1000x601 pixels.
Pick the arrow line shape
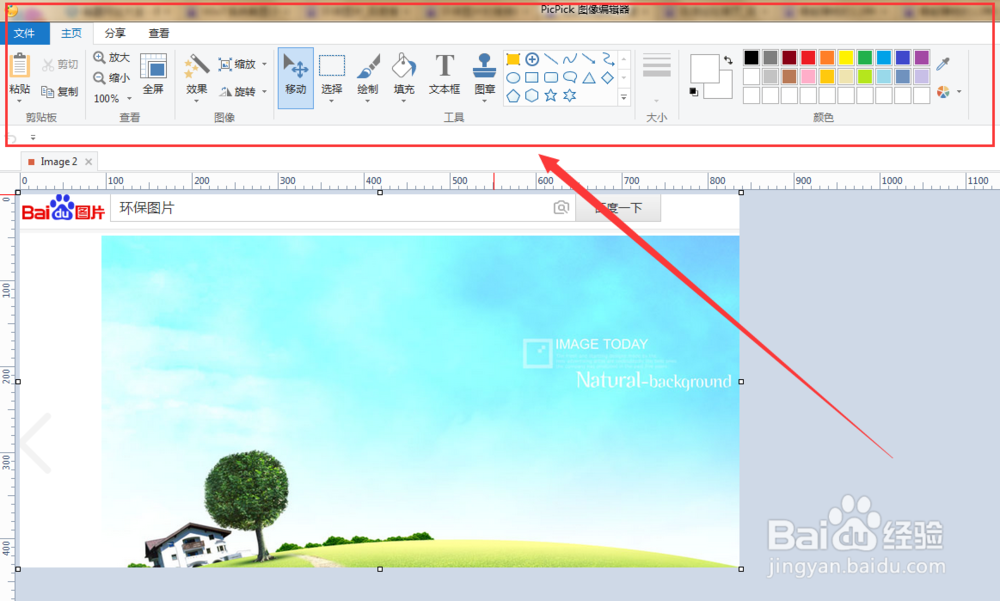[x=589, y=59]
